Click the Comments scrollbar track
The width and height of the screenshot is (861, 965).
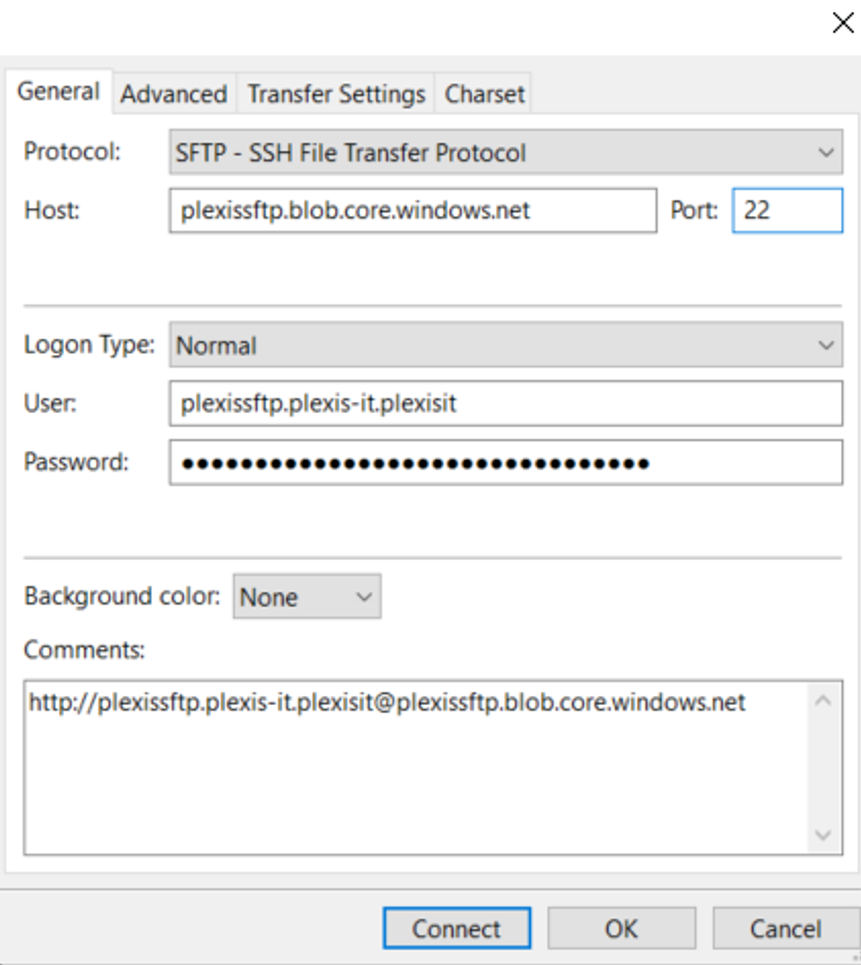(x=823, y=768)
